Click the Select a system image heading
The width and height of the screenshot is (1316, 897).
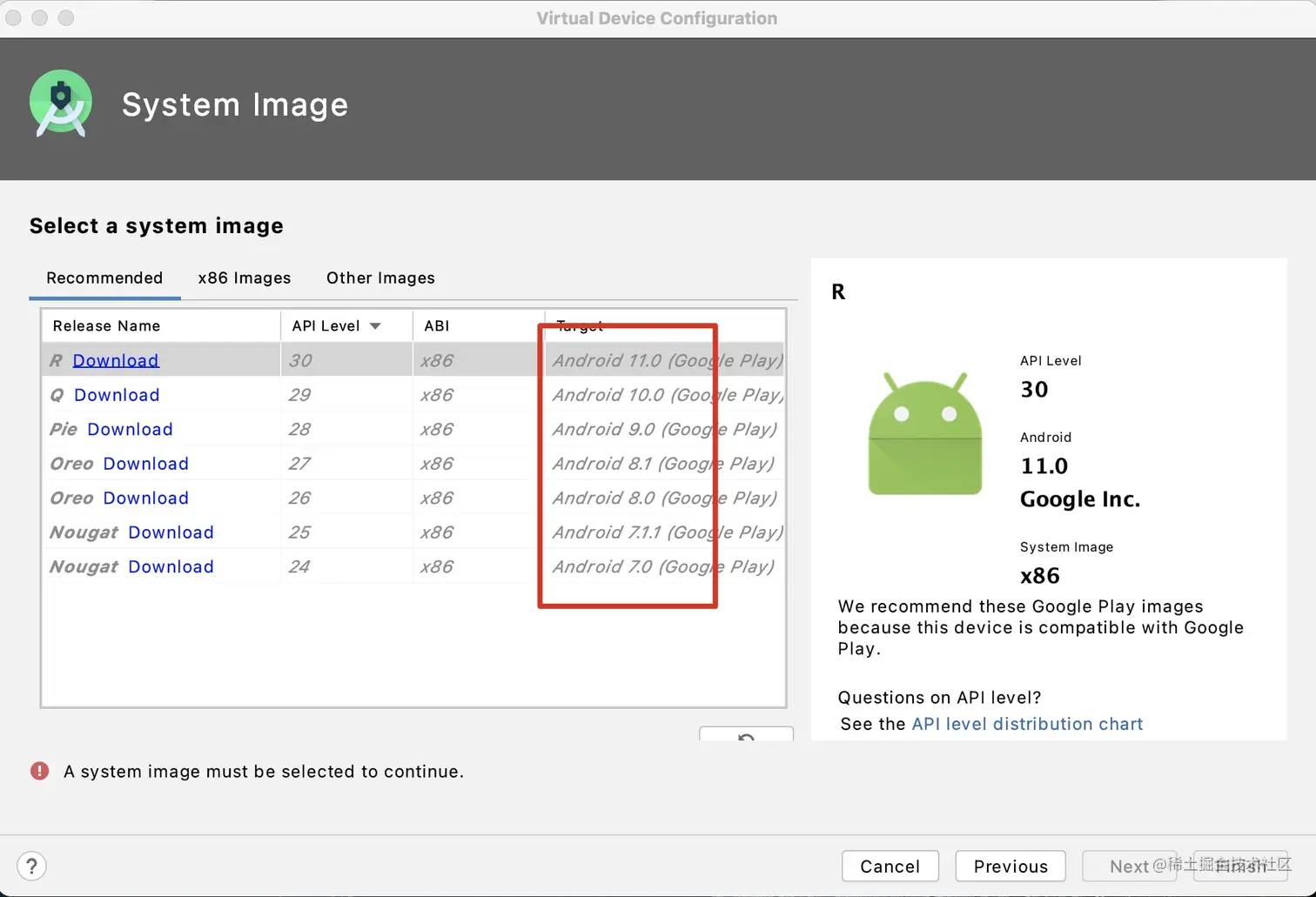[x=157, y=226]
